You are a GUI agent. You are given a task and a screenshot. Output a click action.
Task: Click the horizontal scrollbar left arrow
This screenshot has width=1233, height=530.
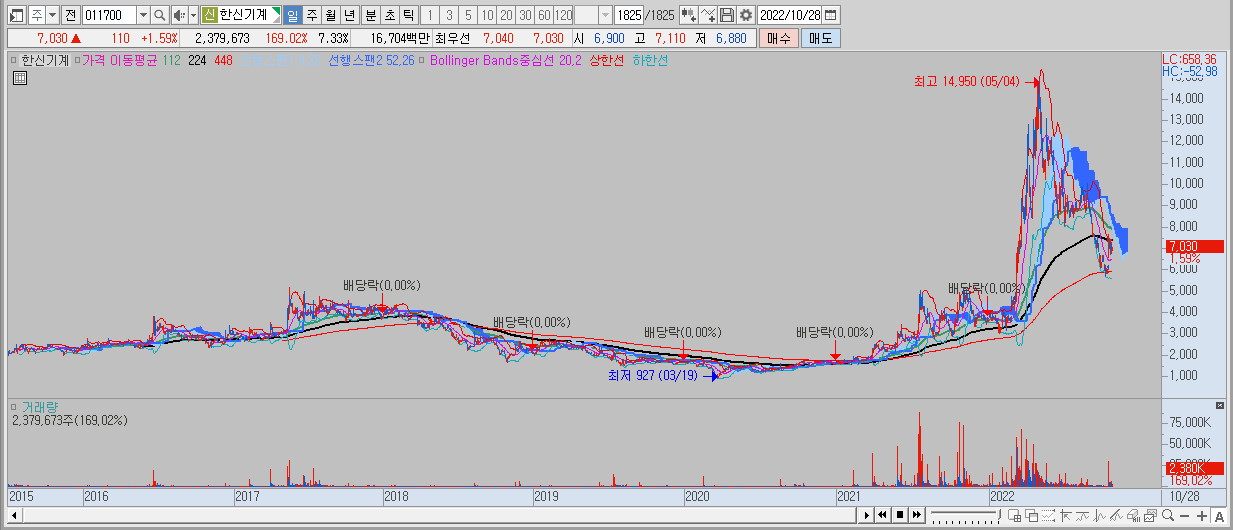click(15, 515)
